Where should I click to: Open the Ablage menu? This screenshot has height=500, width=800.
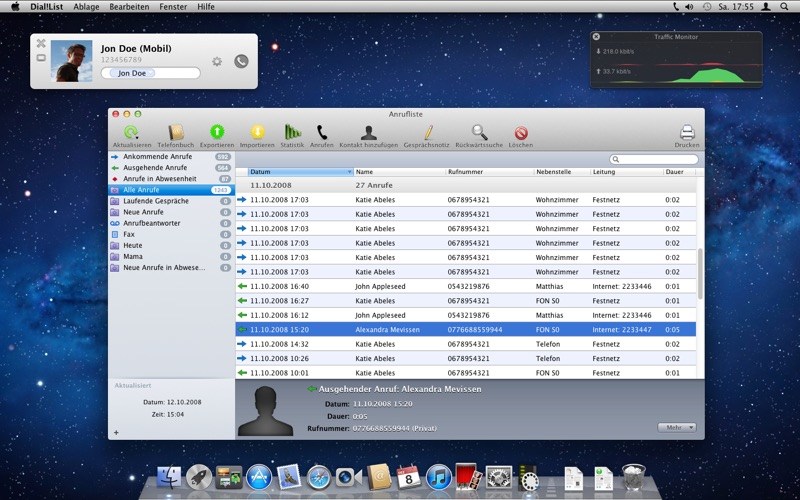point(87,7)
